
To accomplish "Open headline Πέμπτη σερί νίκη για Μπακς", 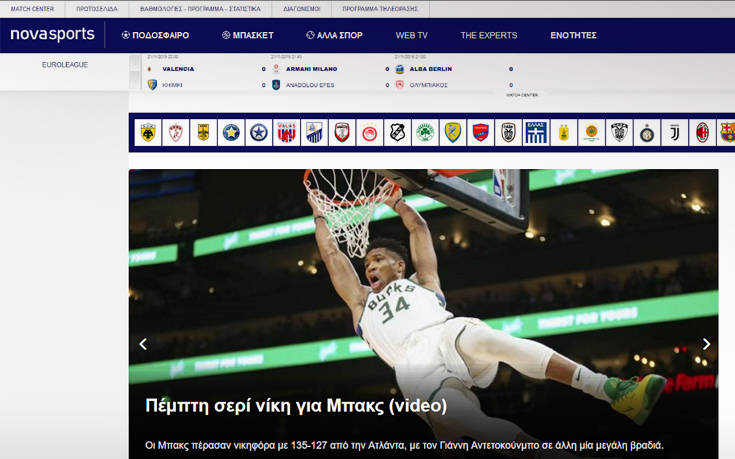I will tap(296, 406).
